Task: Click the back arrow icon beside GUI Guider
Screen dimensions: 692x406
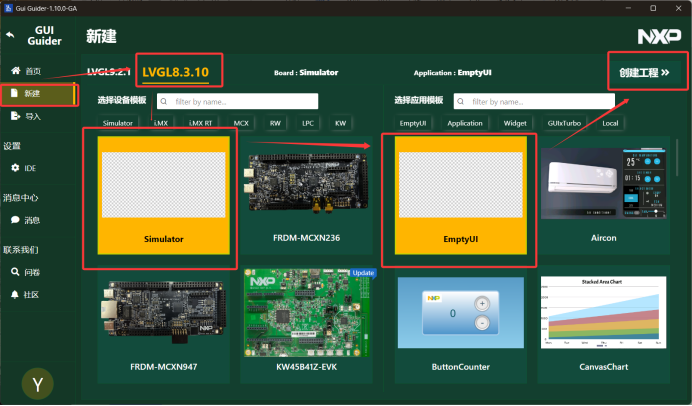Action: [x=10, y=35]
